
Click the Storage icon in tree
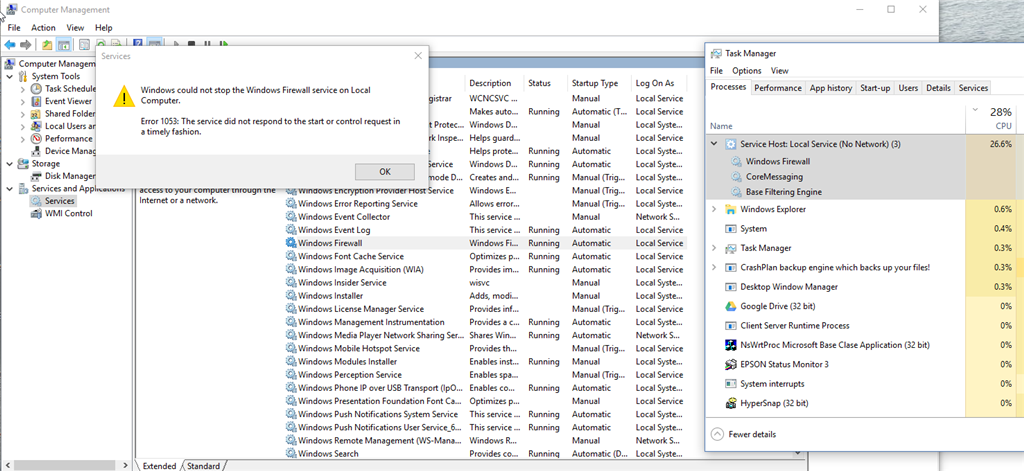tap(24, 163)
